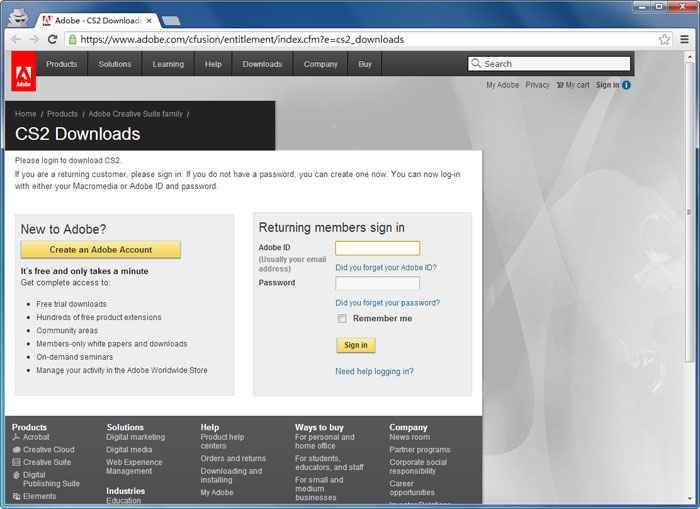
Task: Click My Adobe in the top links
Action: (x=503, y=85)
